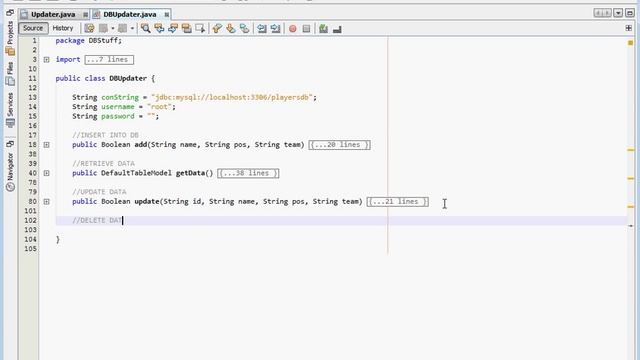
Task: Click the 'conString' variable
Action: pos(120,97)
